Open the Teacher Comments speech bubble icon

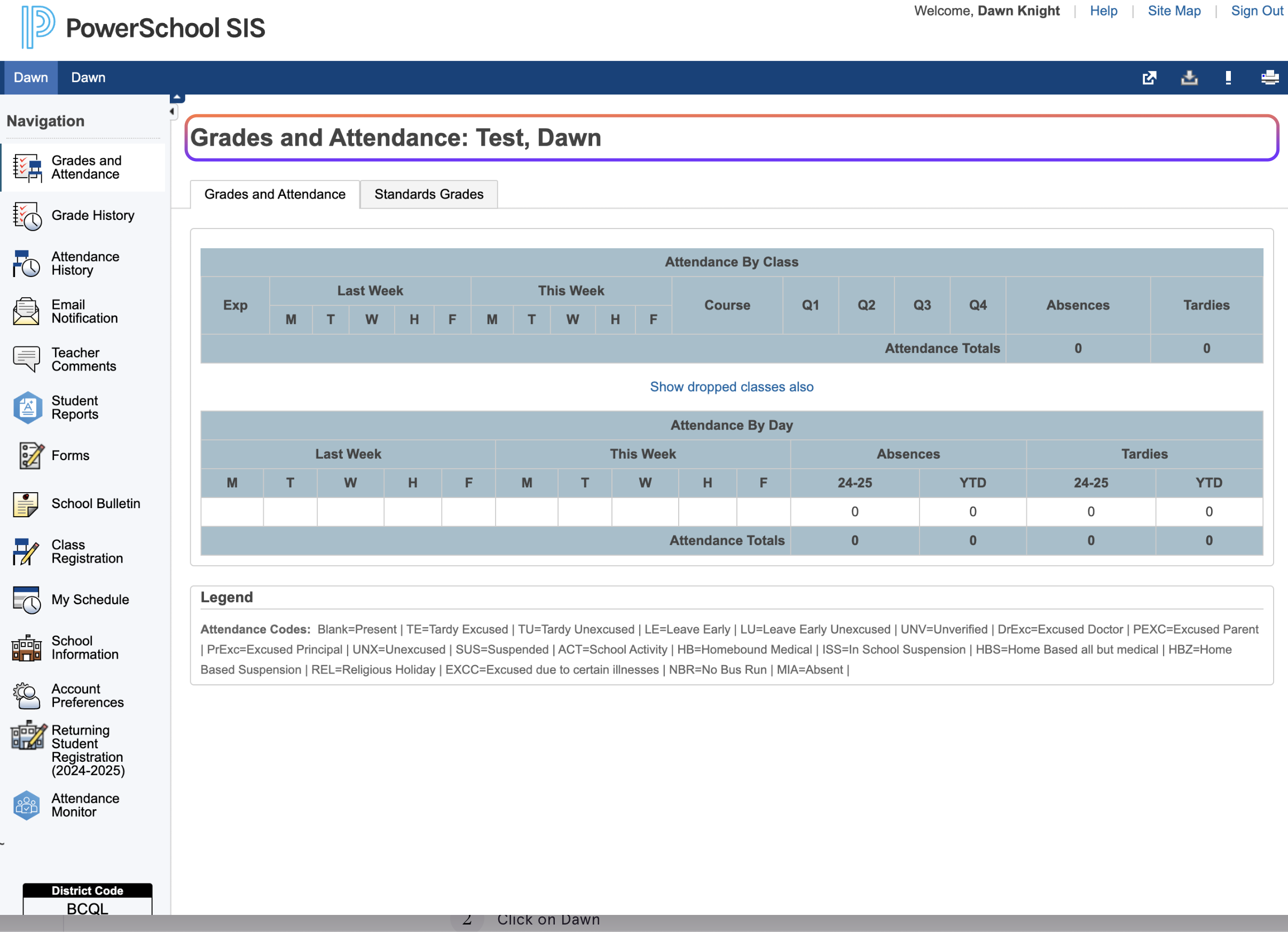tap(27, 359)
